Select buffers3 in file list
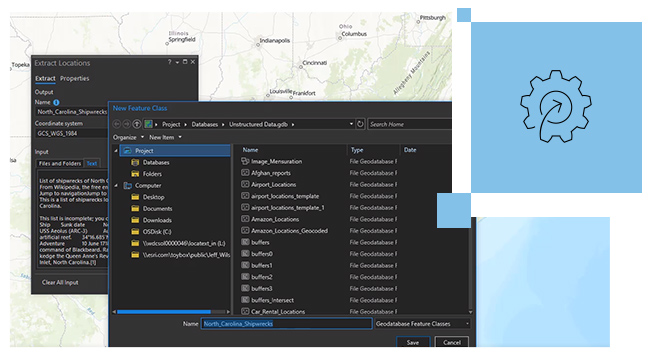Viewport: 664px width, 361px height. tap(262, 289)
